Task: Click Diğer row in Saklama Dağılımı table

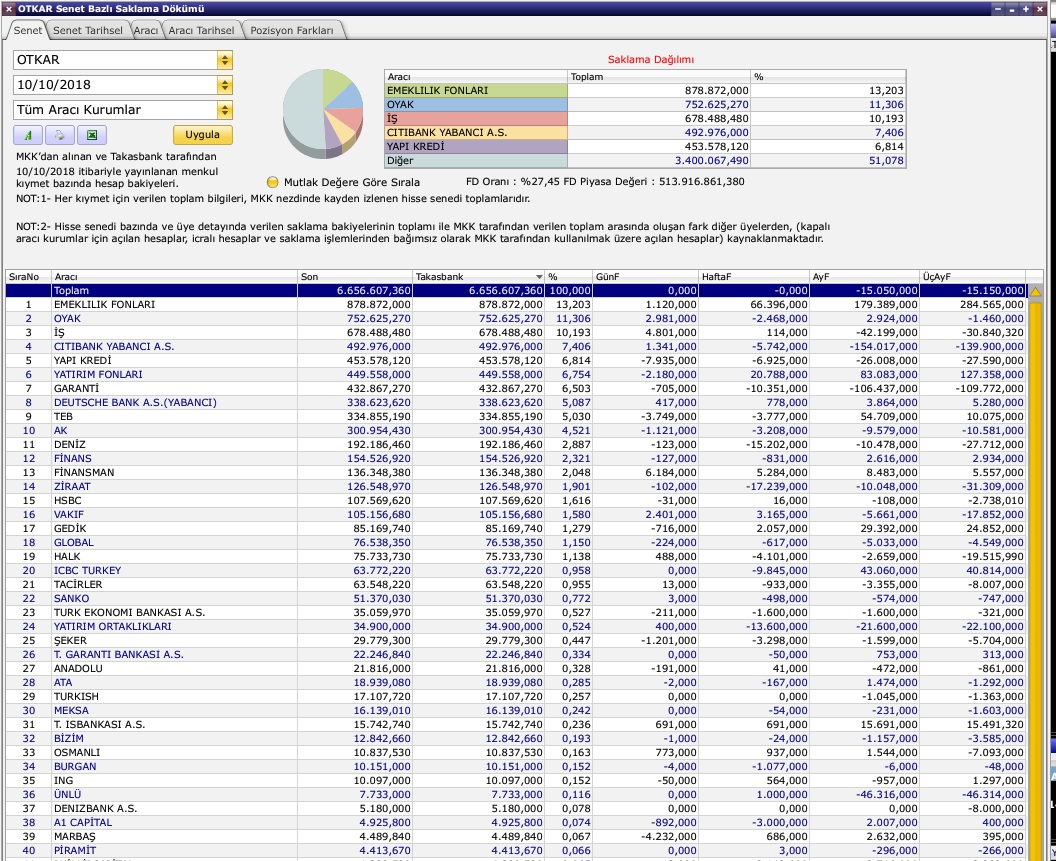Action: (645, 161)
